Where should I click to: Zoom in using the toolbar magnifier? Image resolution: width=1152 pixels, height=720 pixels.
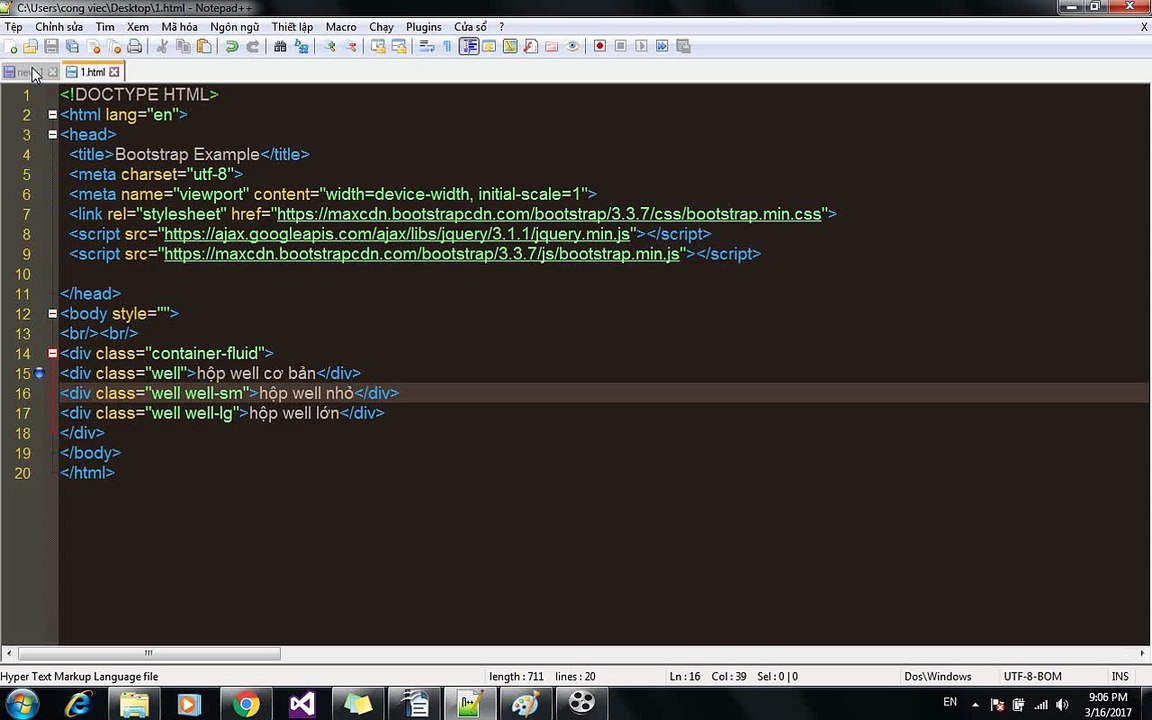[x=329, y=46]
